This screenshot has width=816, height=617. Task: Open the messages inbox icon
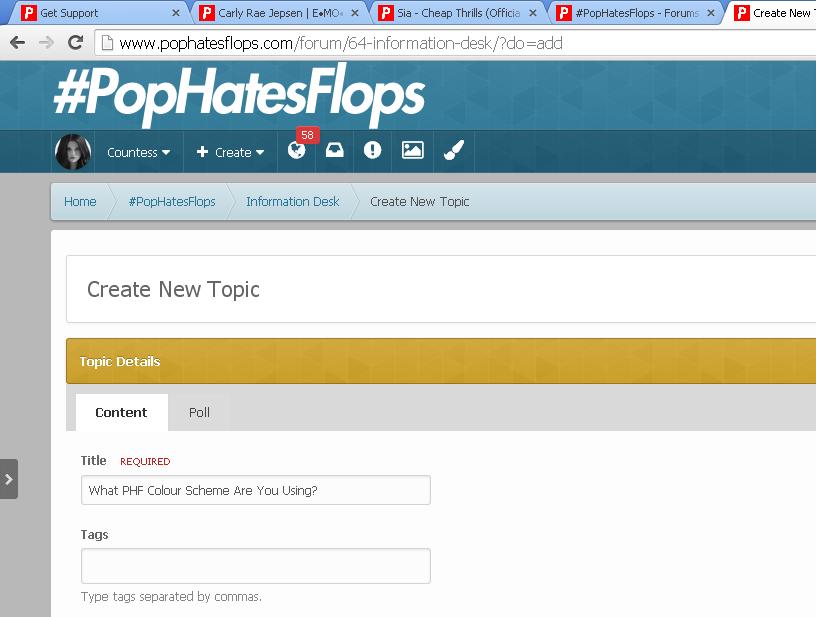(x=334, y=151)
